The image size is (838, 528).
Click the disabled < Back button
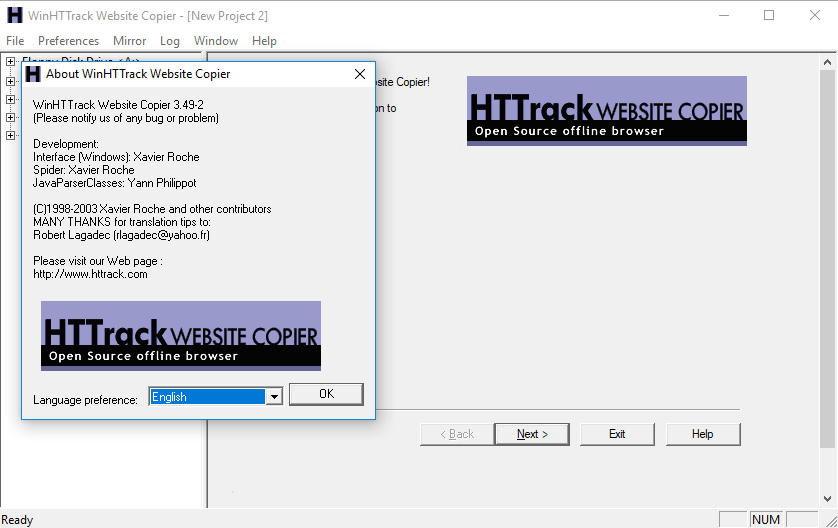(x=457, y=434)
